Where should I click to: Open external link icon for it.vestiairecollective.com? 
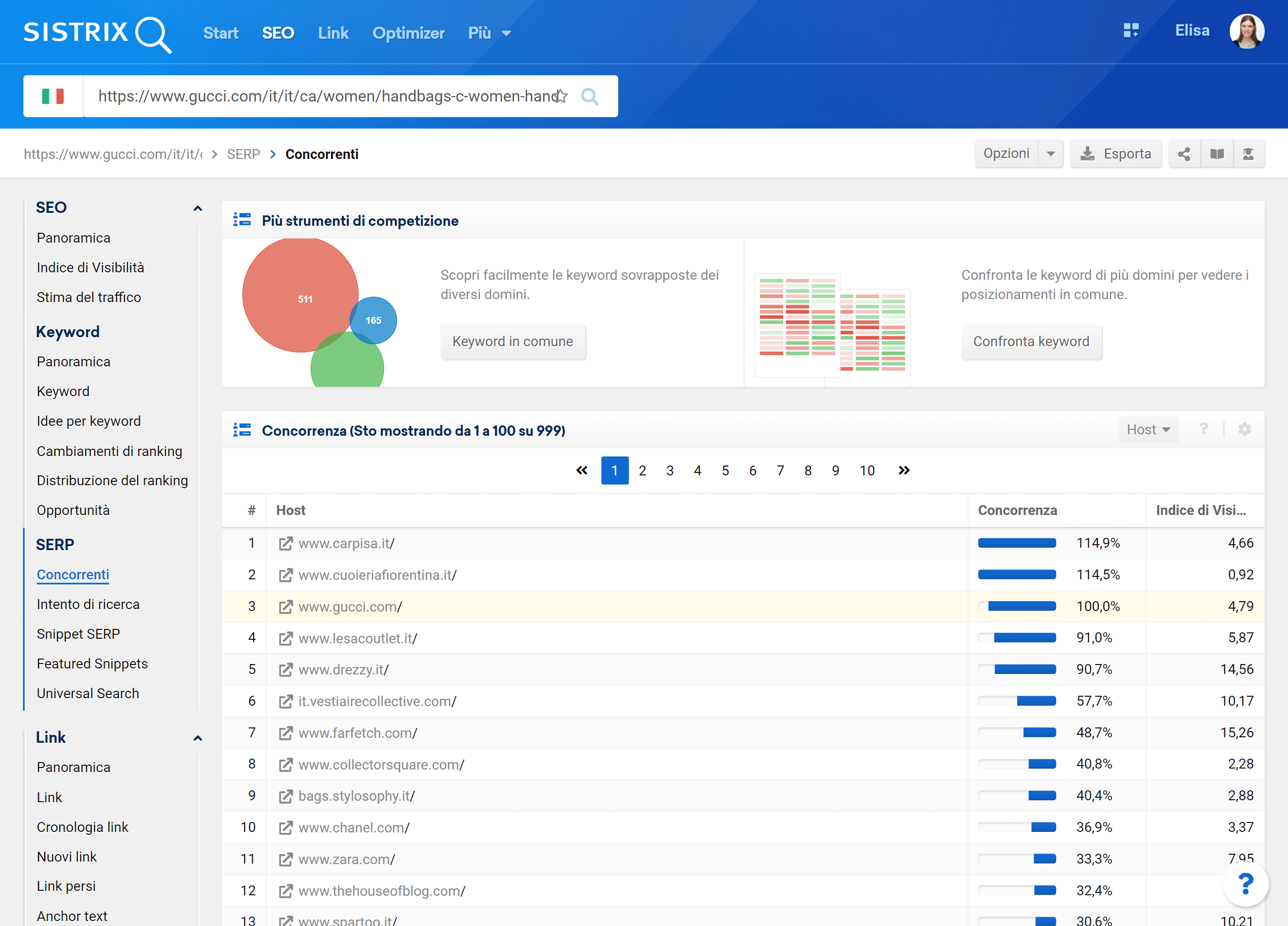tap(286, 701)
